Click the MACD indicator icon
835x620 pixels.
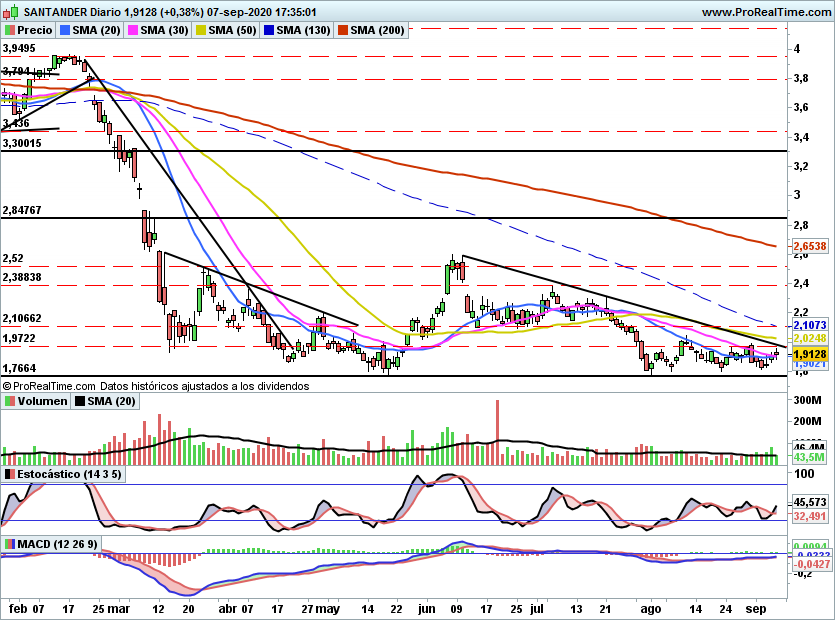[10, 544]
